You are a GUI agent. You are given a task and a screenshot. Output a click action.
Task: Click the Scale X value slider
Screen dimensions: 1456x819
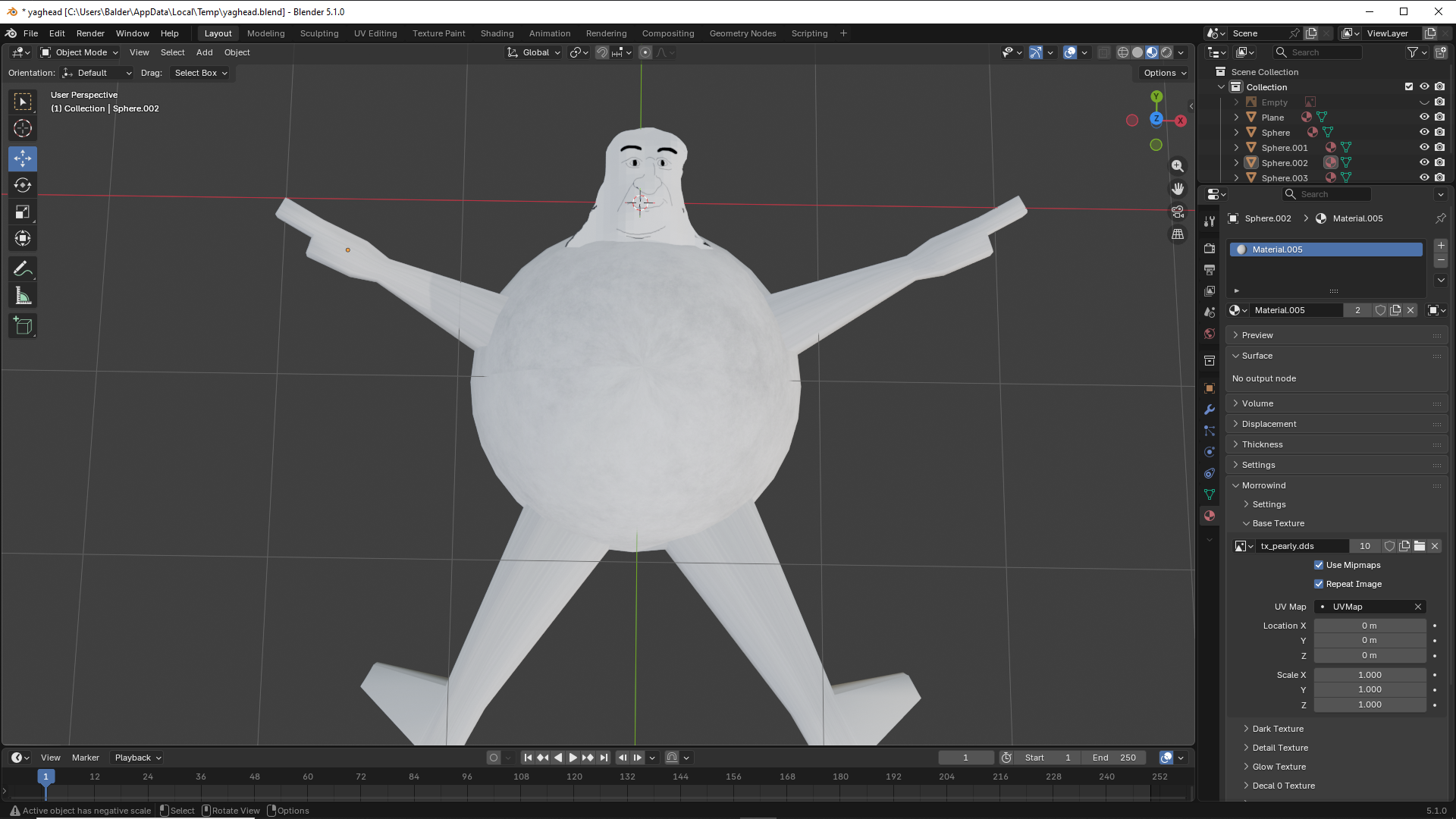(1370, 675)
